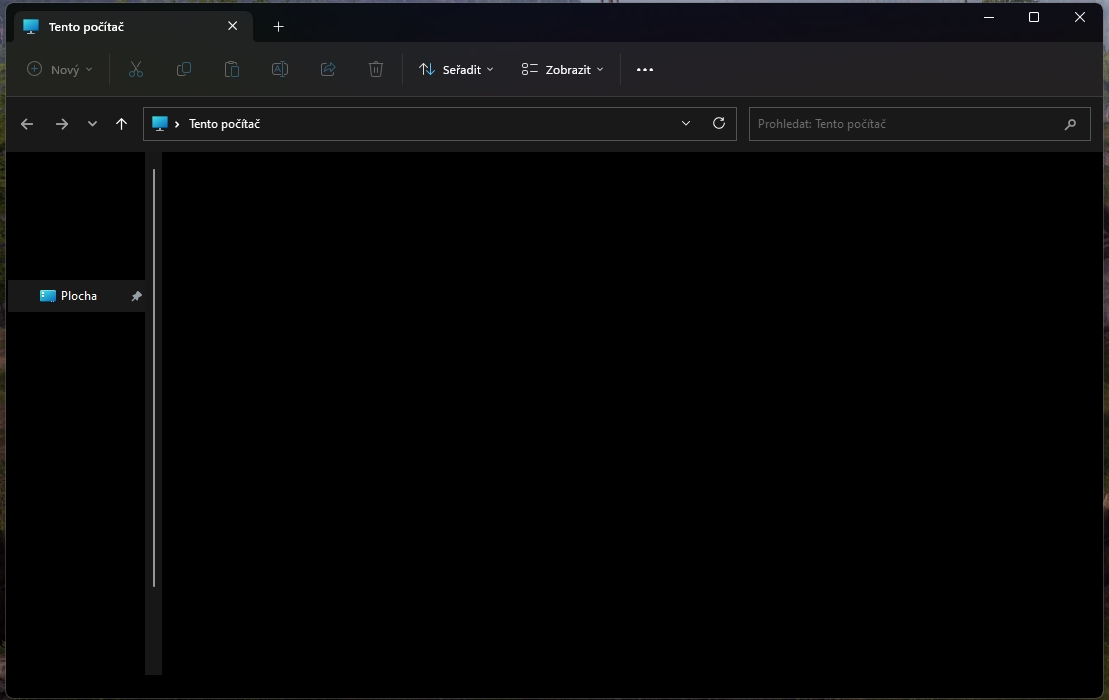This screenshot has height=700, width=1109.
Task: Open the Zobrazit view dropdown
Action: pyautogui.click(x=562, y=69)
